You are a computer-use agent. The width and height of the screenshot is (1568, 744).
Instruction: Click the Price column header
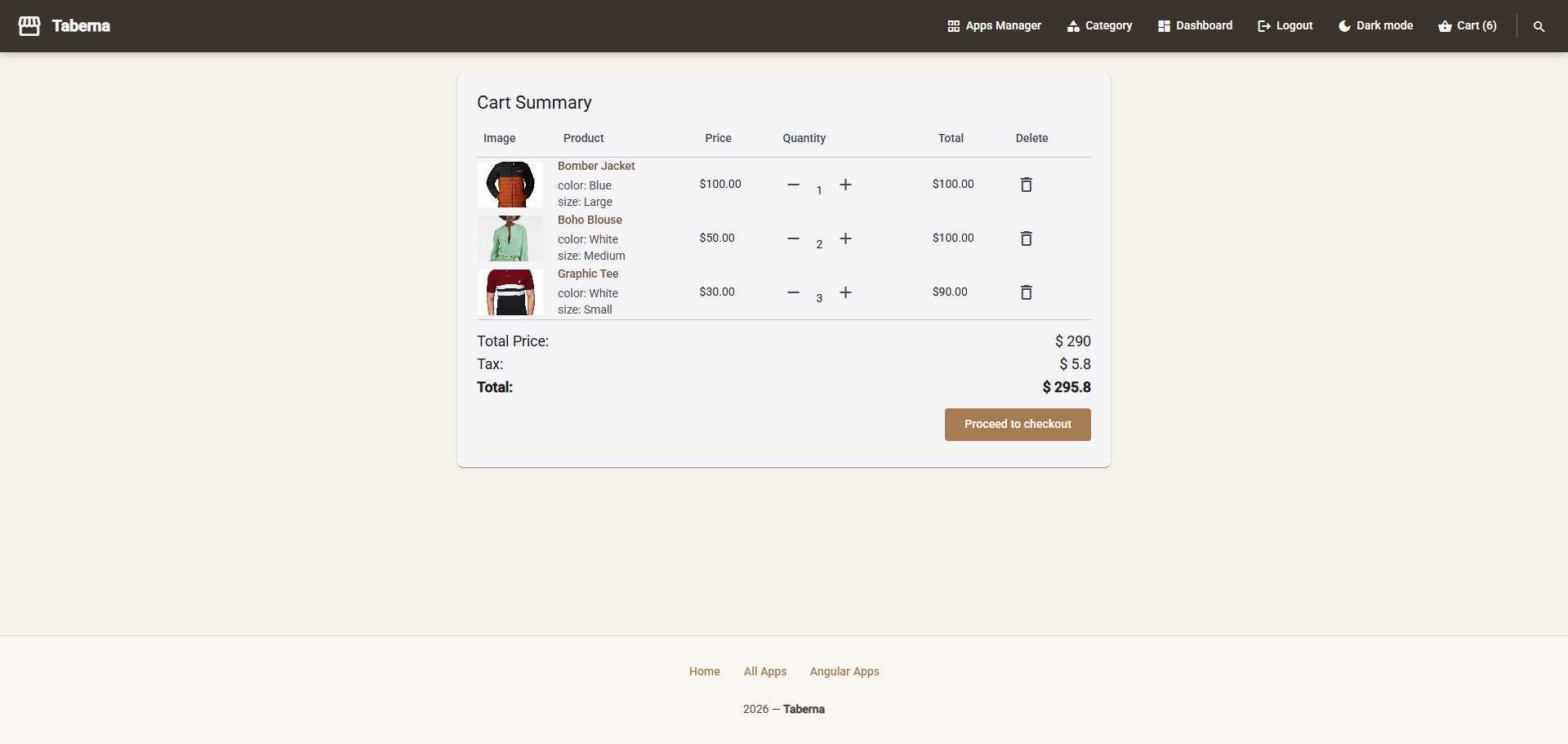pos(719,138)
